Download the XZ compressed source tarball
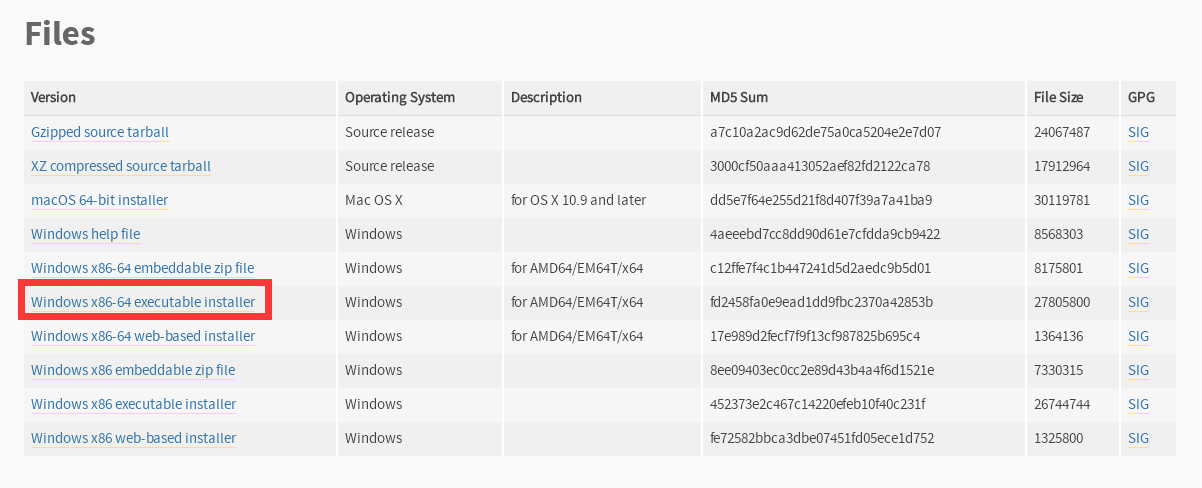The image size is (1202, 488). tap(121, 166)
